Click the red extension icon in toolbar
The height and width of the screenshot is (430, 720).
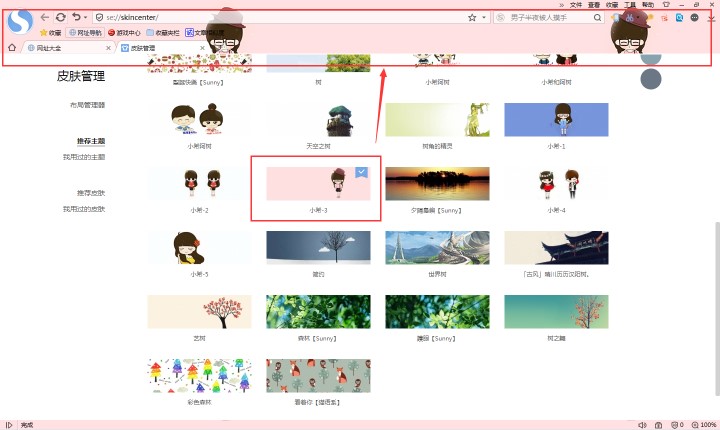(x=664, y=18)
